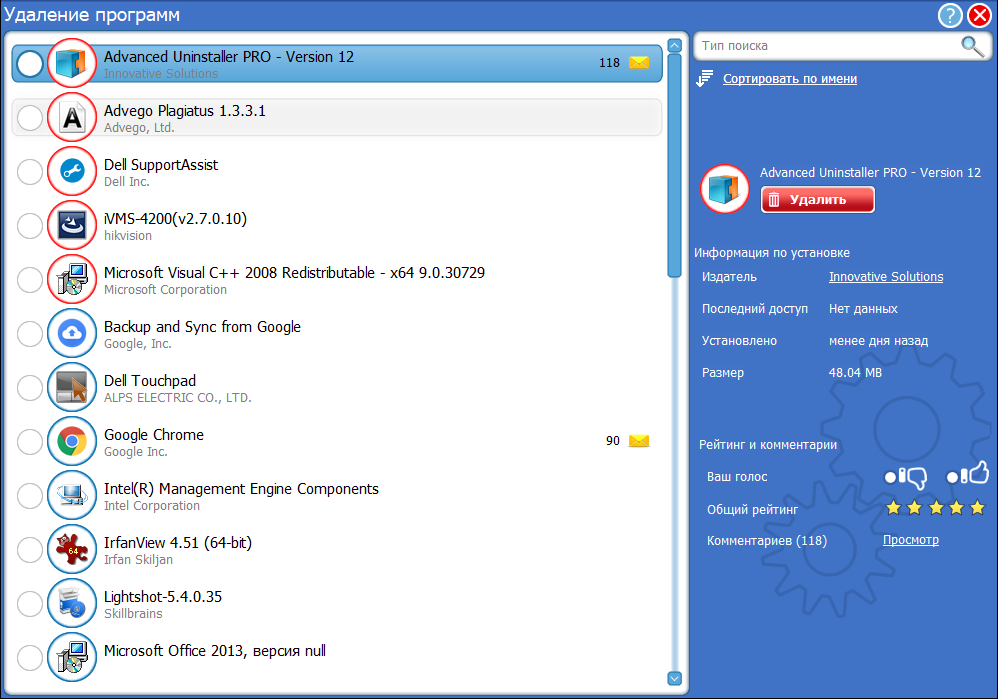Click the five-star overall rating

[935, 509]
